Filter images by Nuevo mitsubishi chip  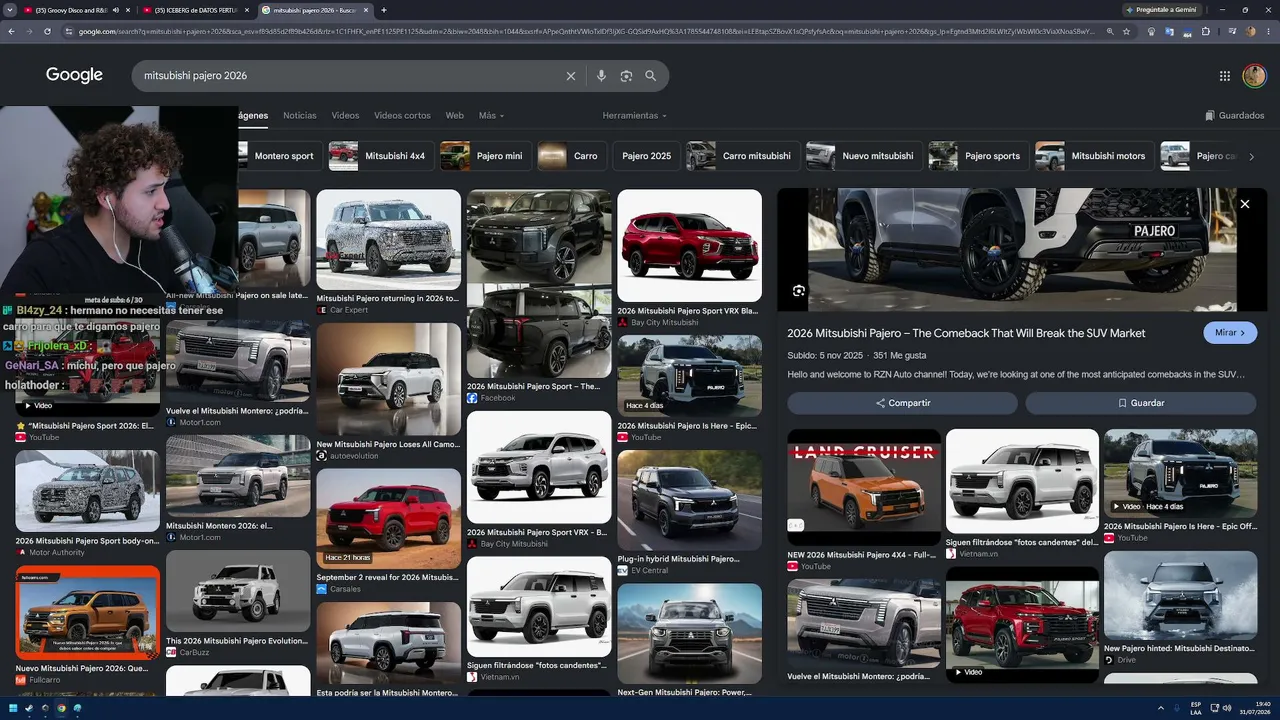[863, 156]
